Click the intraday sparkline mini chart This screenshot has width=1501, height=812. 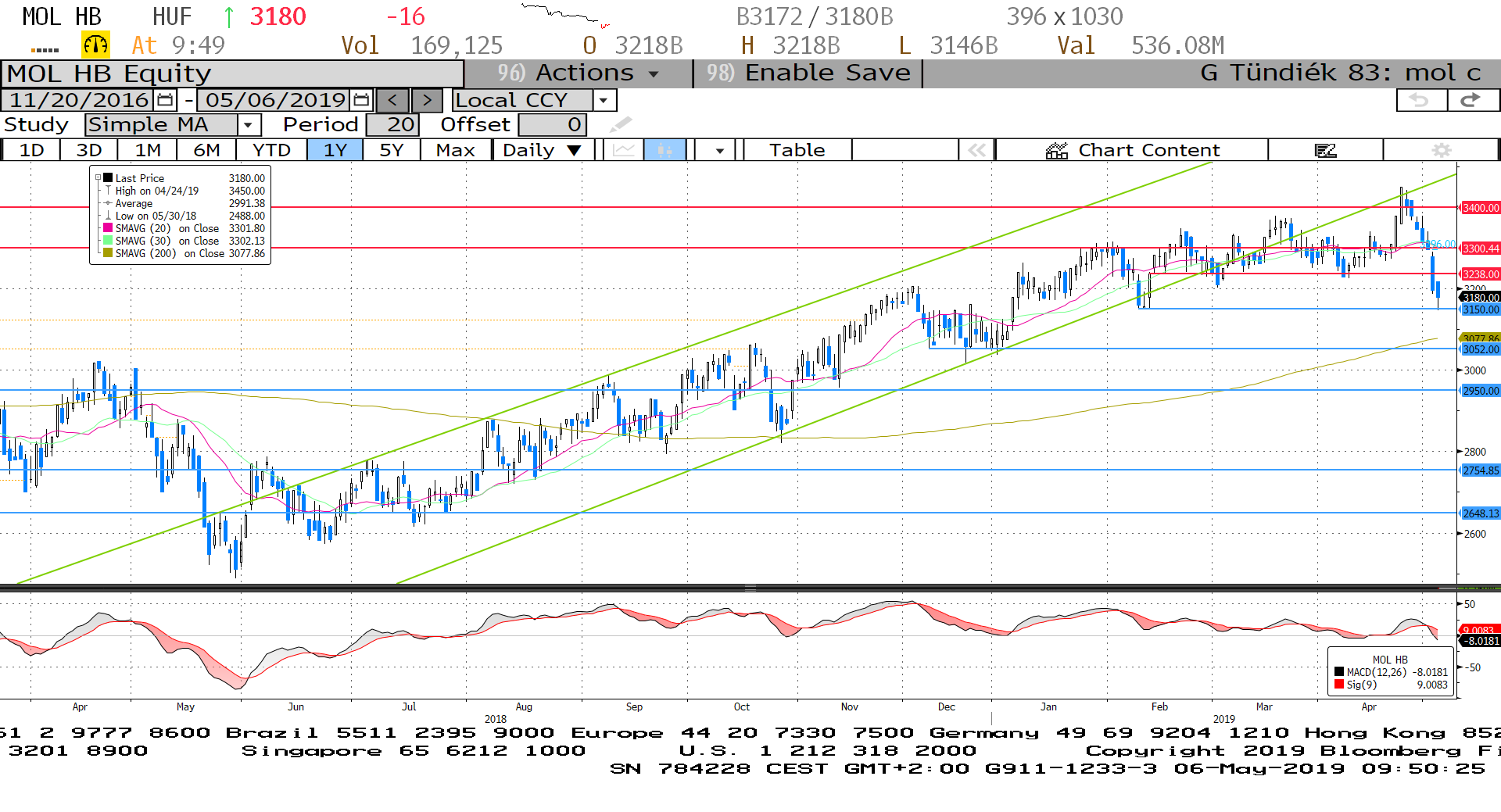point(565,16)
